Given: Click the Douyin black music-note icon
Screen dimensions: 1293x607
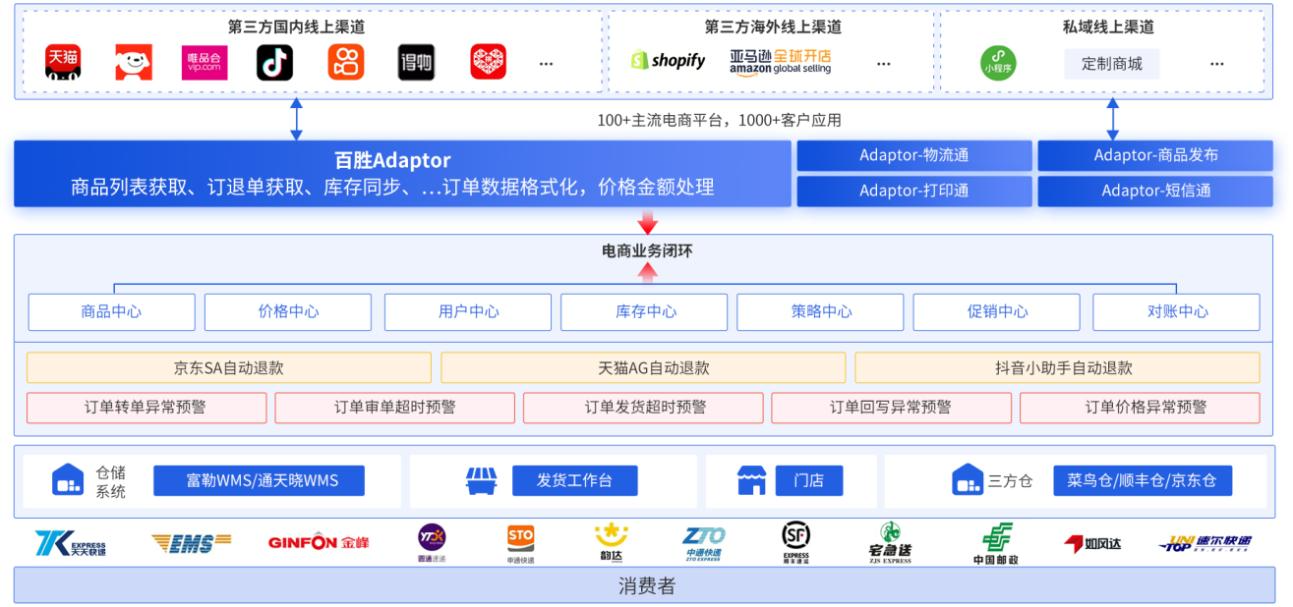Looking at the screenshot, I should pyautogui.click(x=275, y=63).
